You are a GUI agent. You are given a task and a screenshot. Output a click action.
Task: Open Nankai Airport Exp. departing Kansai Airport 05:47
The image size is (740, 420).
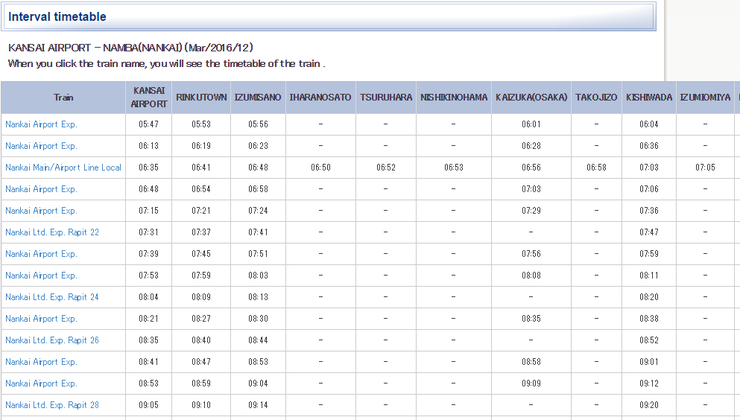[41, 125]
